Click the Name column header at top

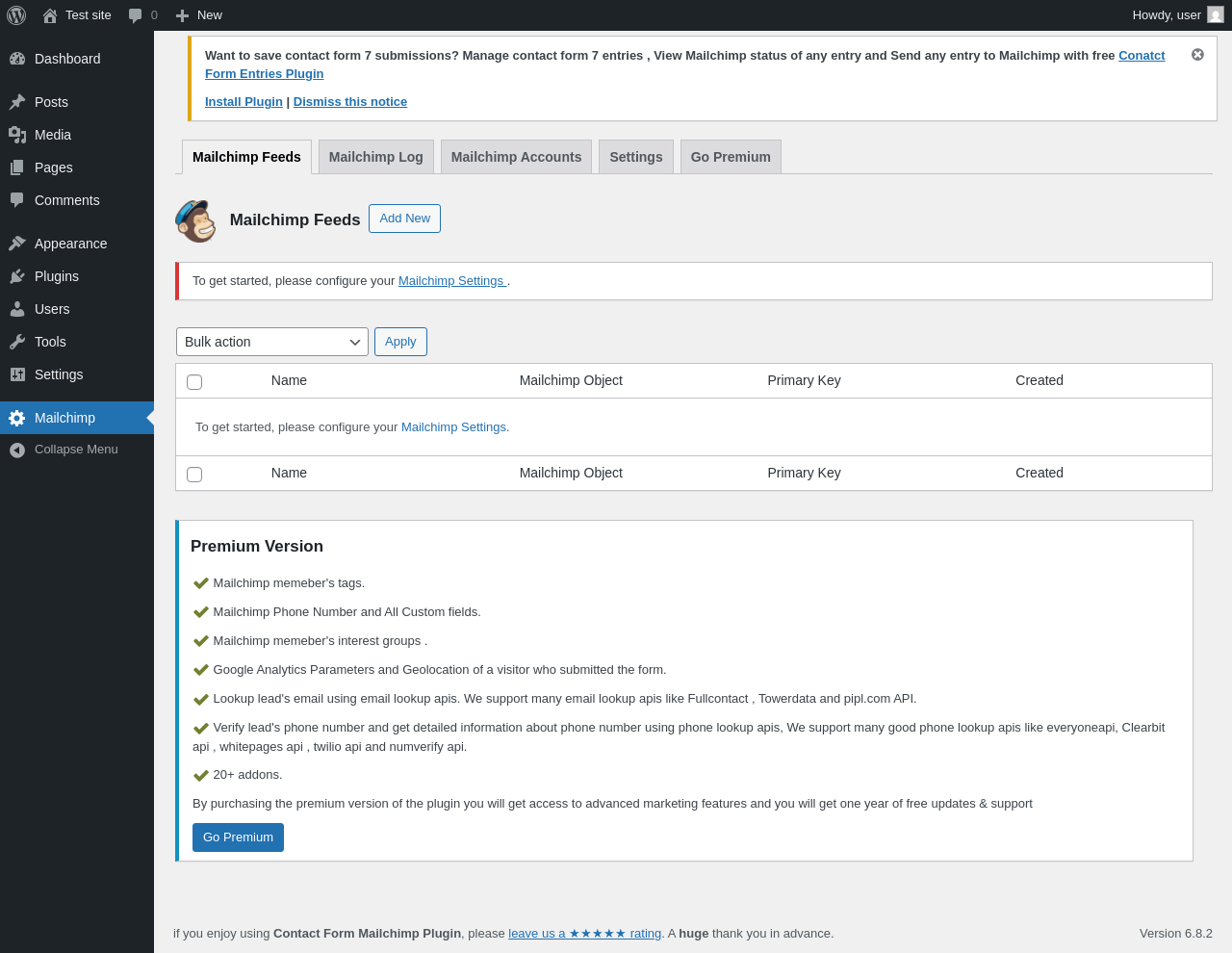click(x=289, y=380)
